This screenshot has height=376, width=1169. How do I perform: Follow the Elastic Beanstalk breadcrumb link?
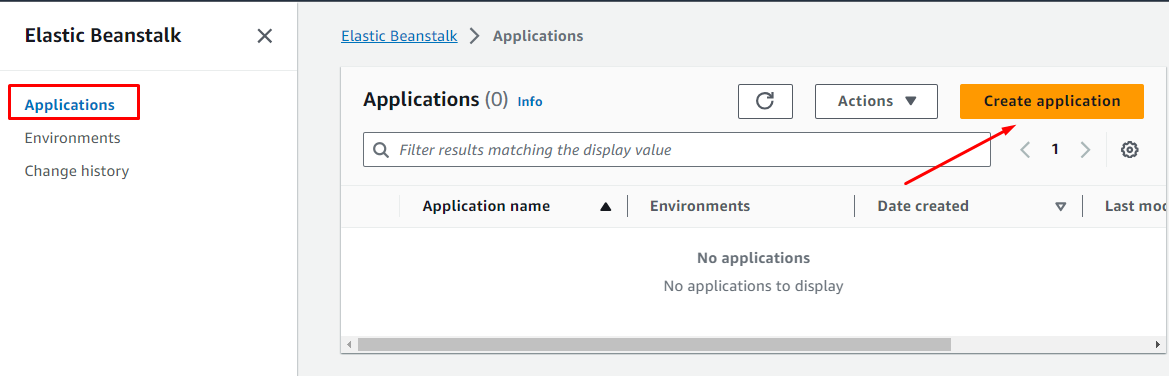[x=400, y=36]
